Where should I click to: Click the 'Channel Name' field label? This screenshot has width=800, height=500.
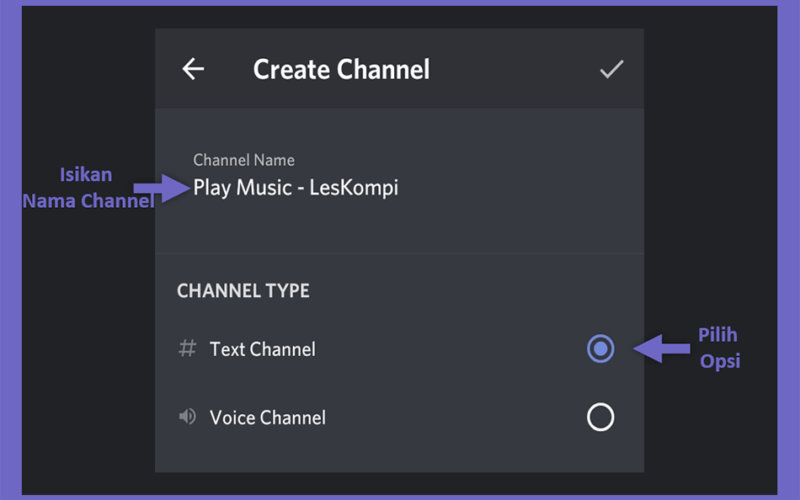tap(244, 160)
